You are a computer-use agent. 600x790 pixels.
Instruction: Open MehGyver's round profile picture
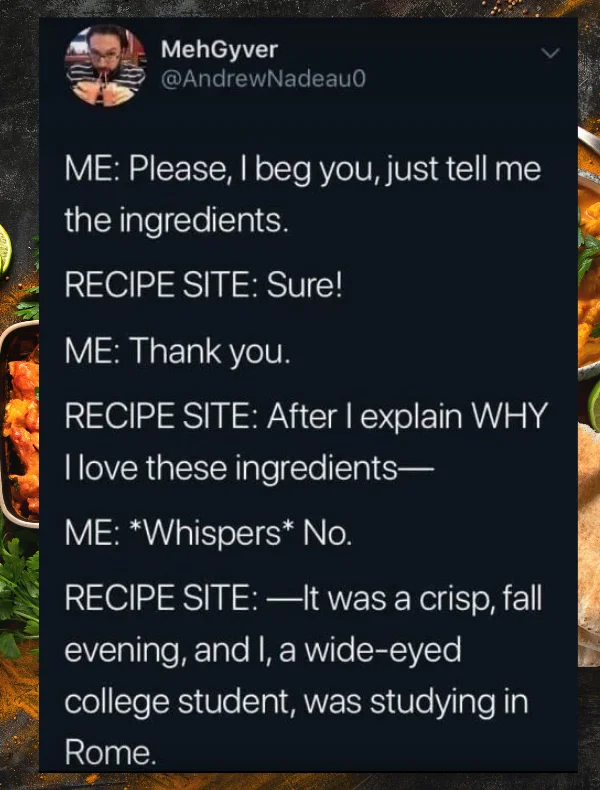click(105, 66)
